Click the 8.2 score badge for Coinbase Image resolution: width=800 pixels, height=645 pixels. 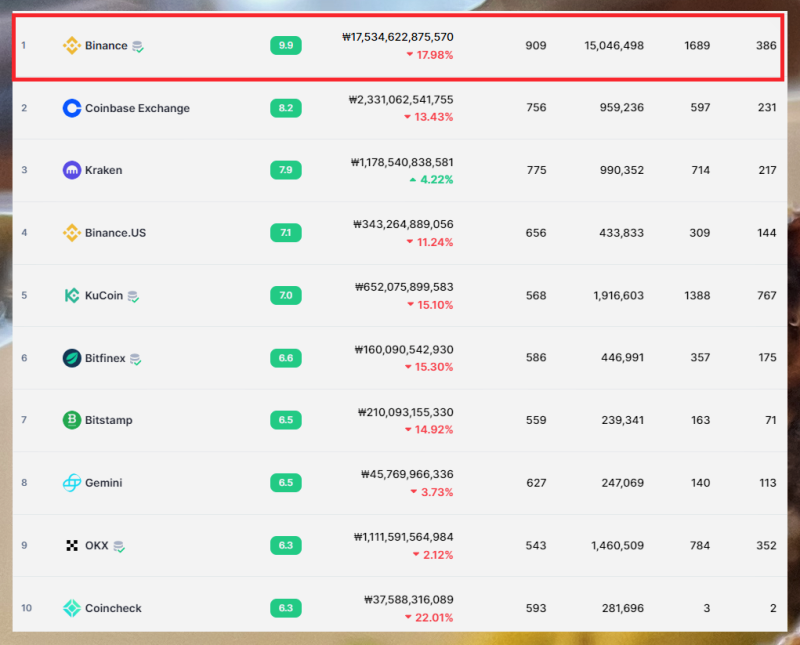tap(286, 108)
